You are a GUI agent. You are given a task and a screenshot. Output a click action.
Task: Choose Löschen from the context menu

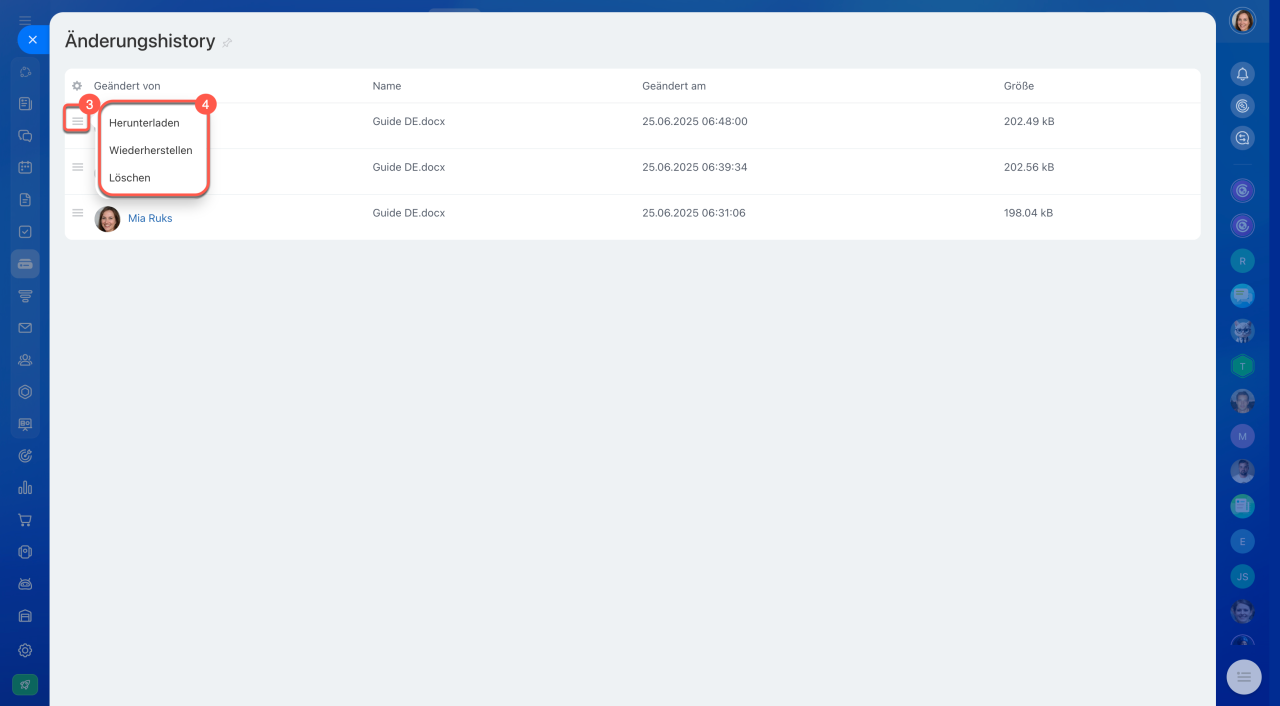coord(130,177)
